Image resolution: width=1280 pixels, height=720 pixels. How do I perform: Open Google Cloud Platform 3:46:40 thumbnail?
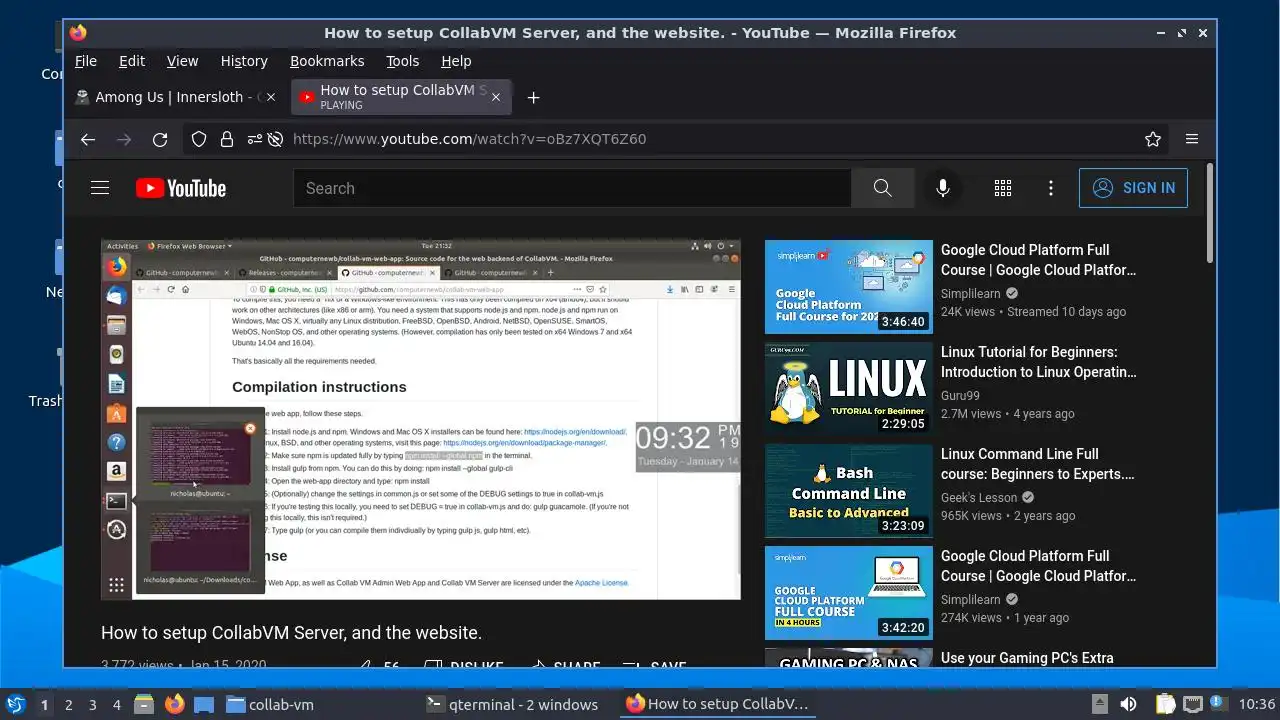[849, 287]
